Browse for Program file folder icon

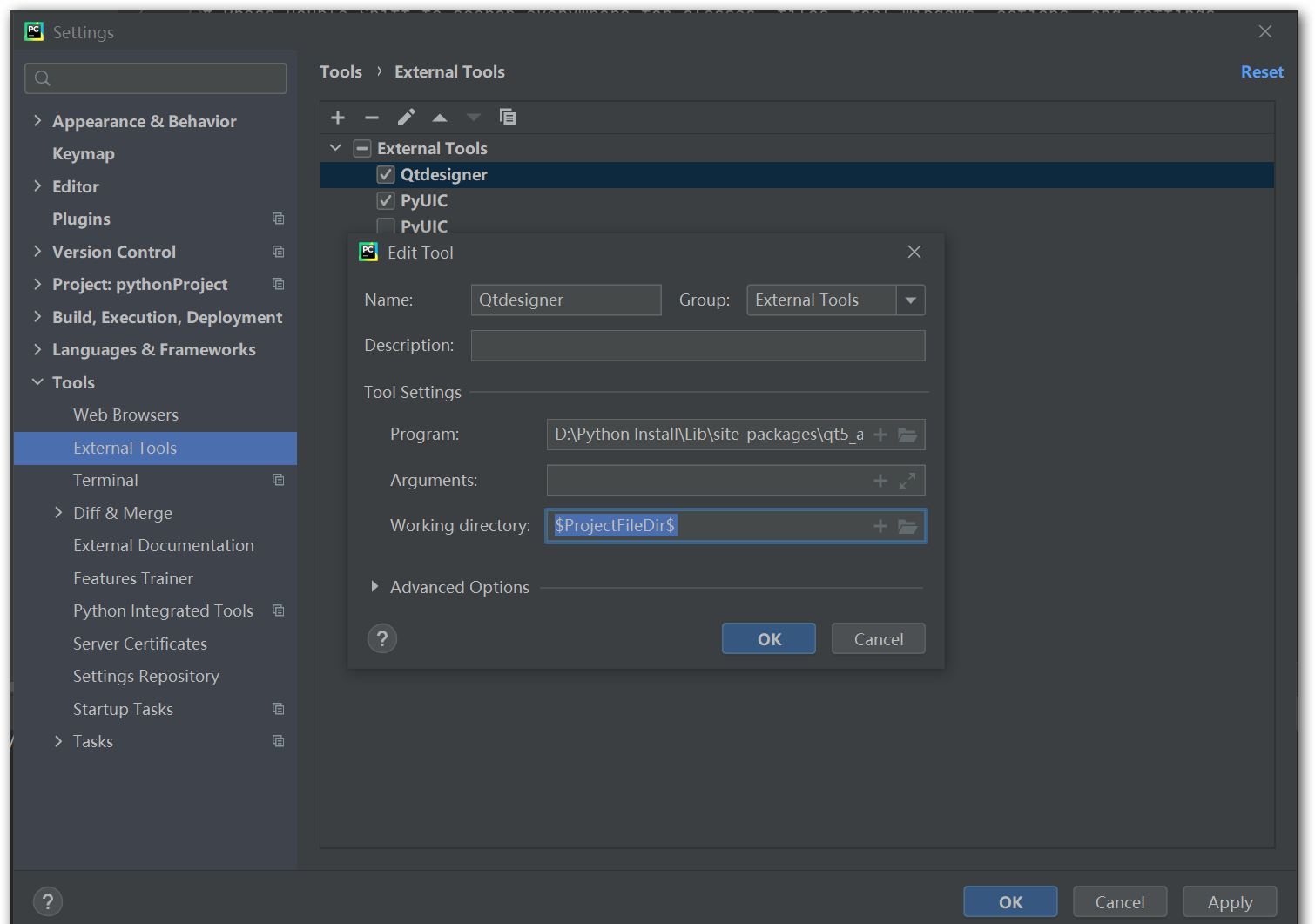click(907, 435)
